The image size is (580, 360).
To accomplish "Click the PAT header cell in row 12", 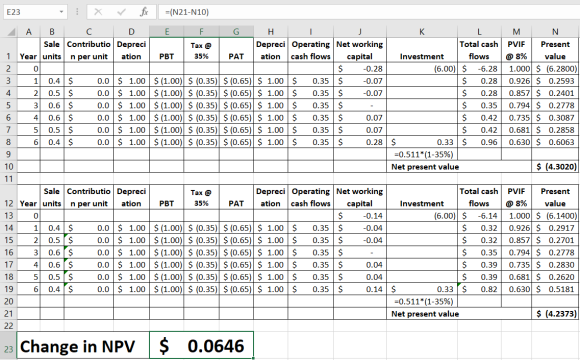I will click(x=236, y=197).
